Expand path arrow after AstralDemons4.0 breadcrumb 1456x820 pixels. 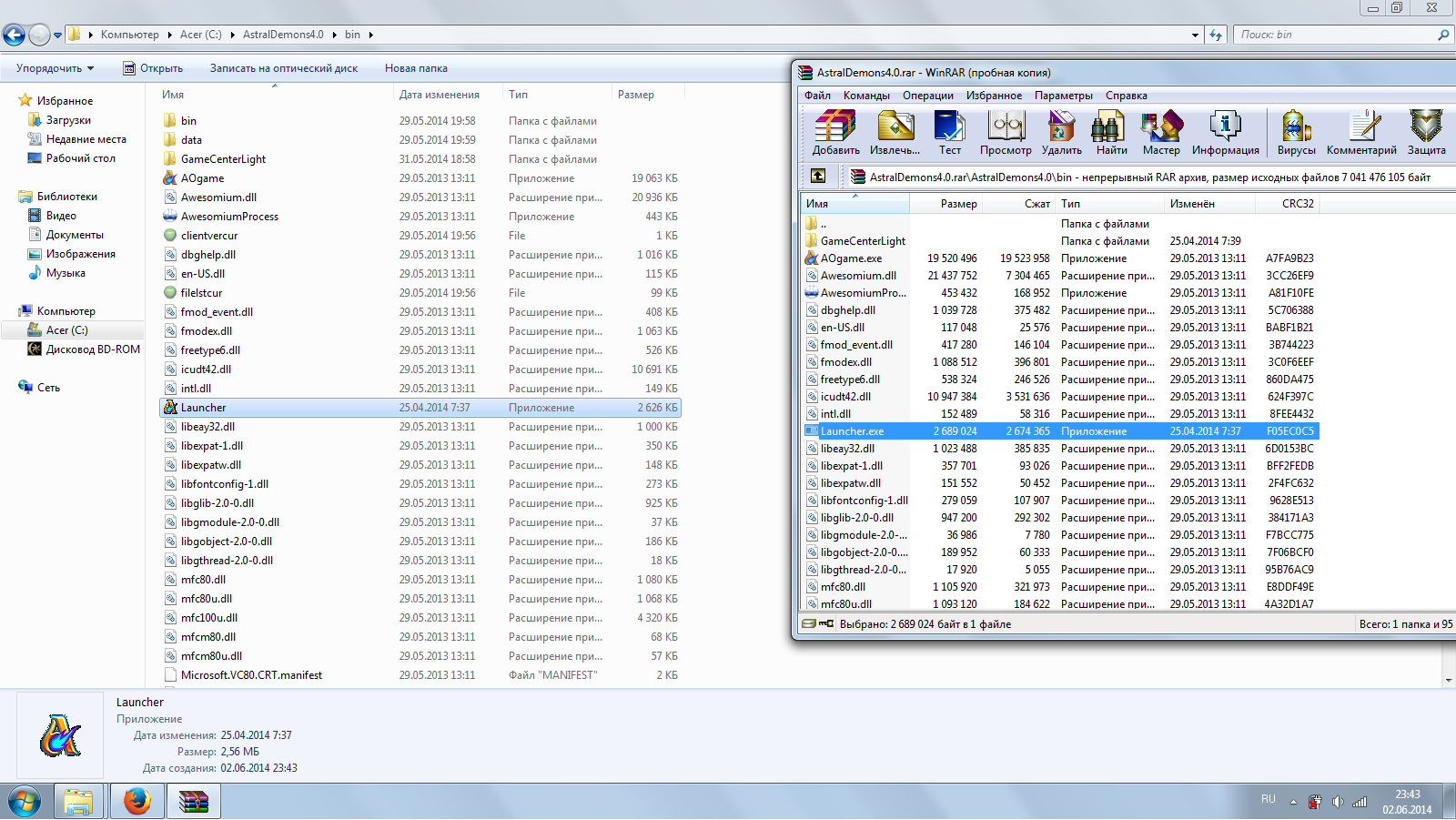pyautogui.click(x=334, y=35)
